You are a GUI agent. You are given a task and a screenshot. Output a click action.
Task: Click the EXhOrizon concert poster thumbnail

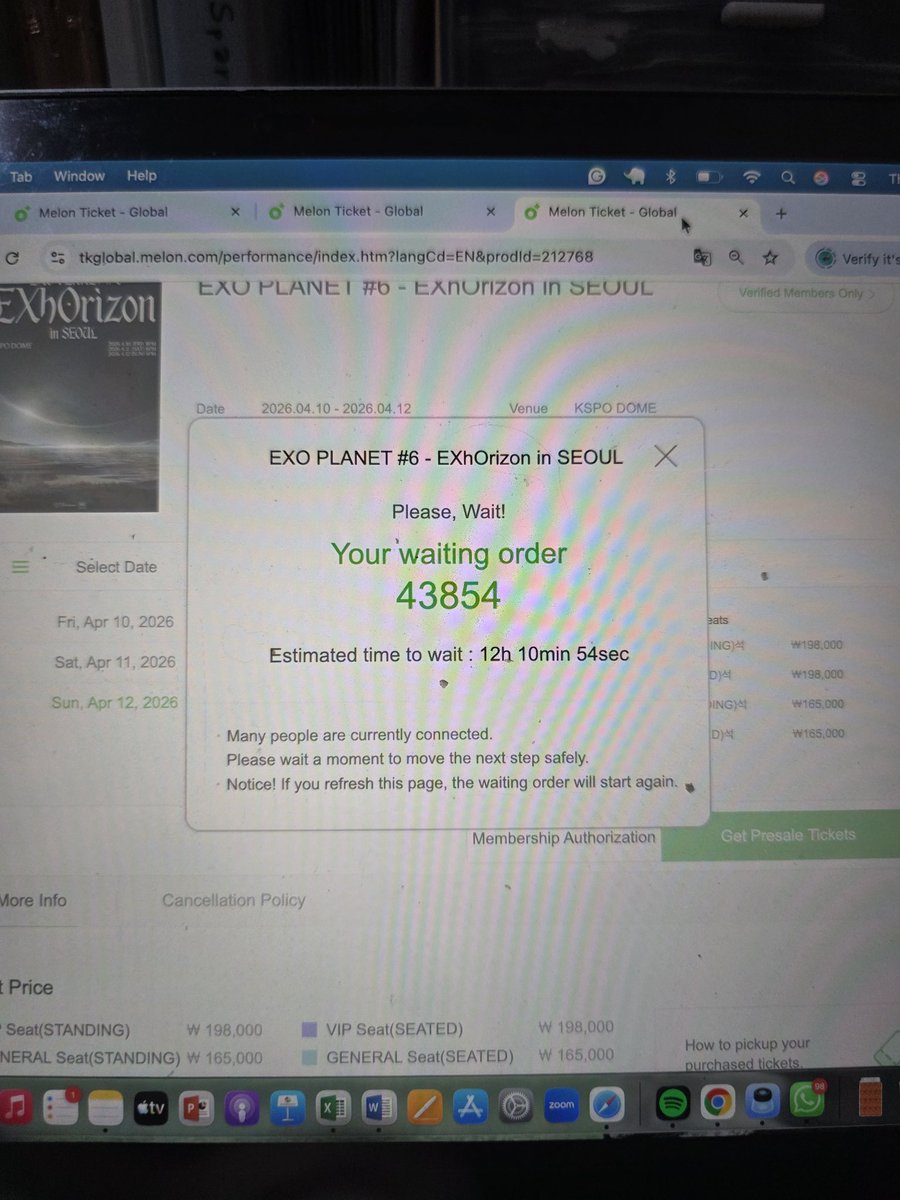79,397
